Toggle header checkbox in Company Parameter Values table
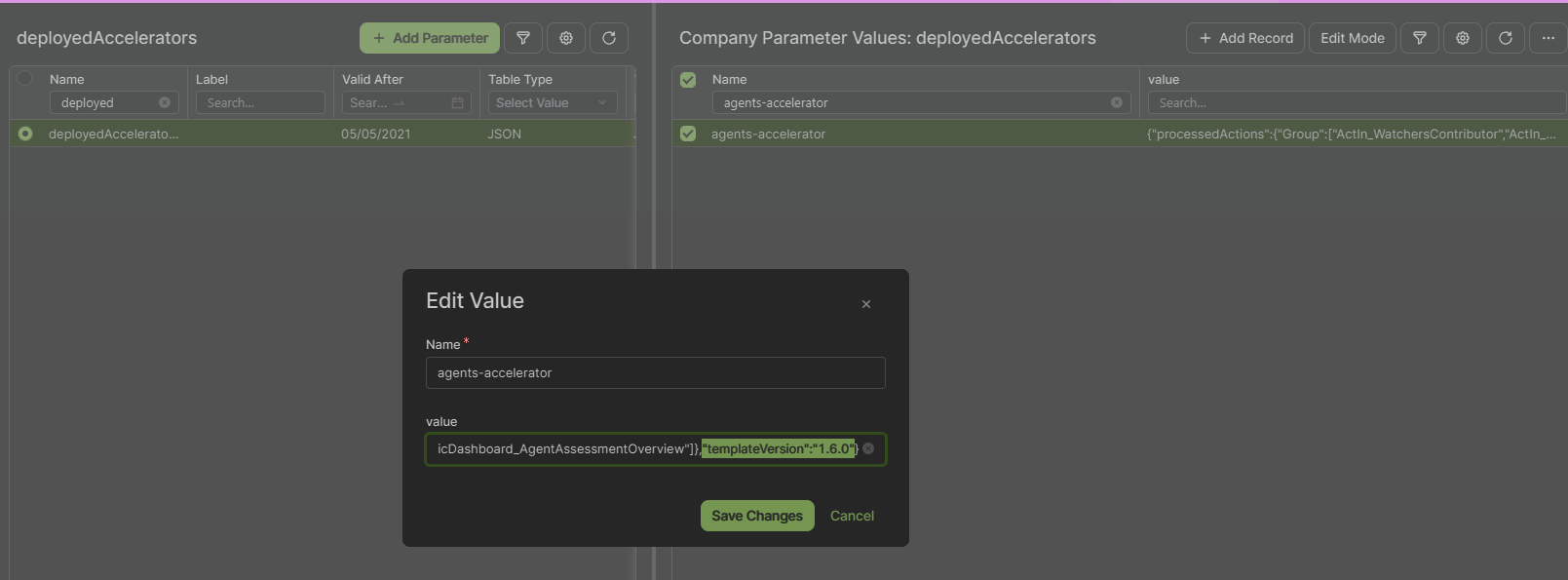 688,79
